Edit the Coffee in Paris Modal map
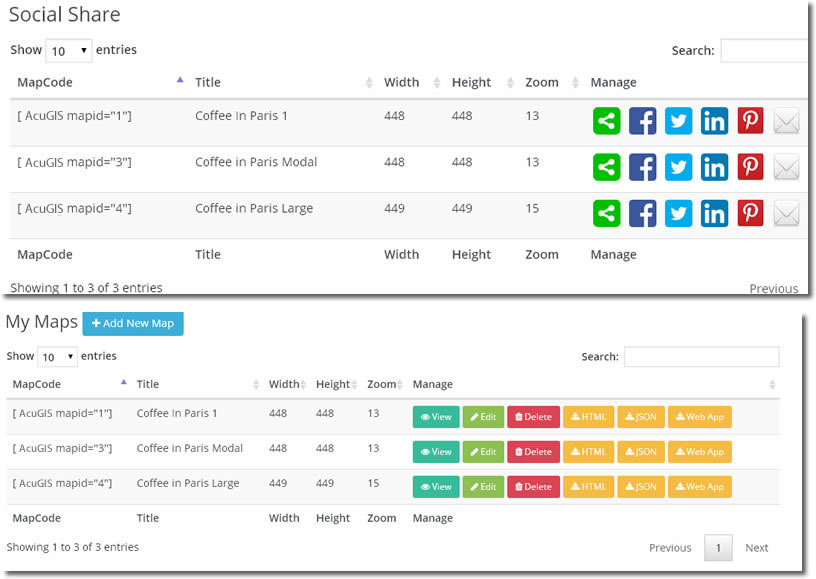816x579 pixels. (x=483, y=452)
